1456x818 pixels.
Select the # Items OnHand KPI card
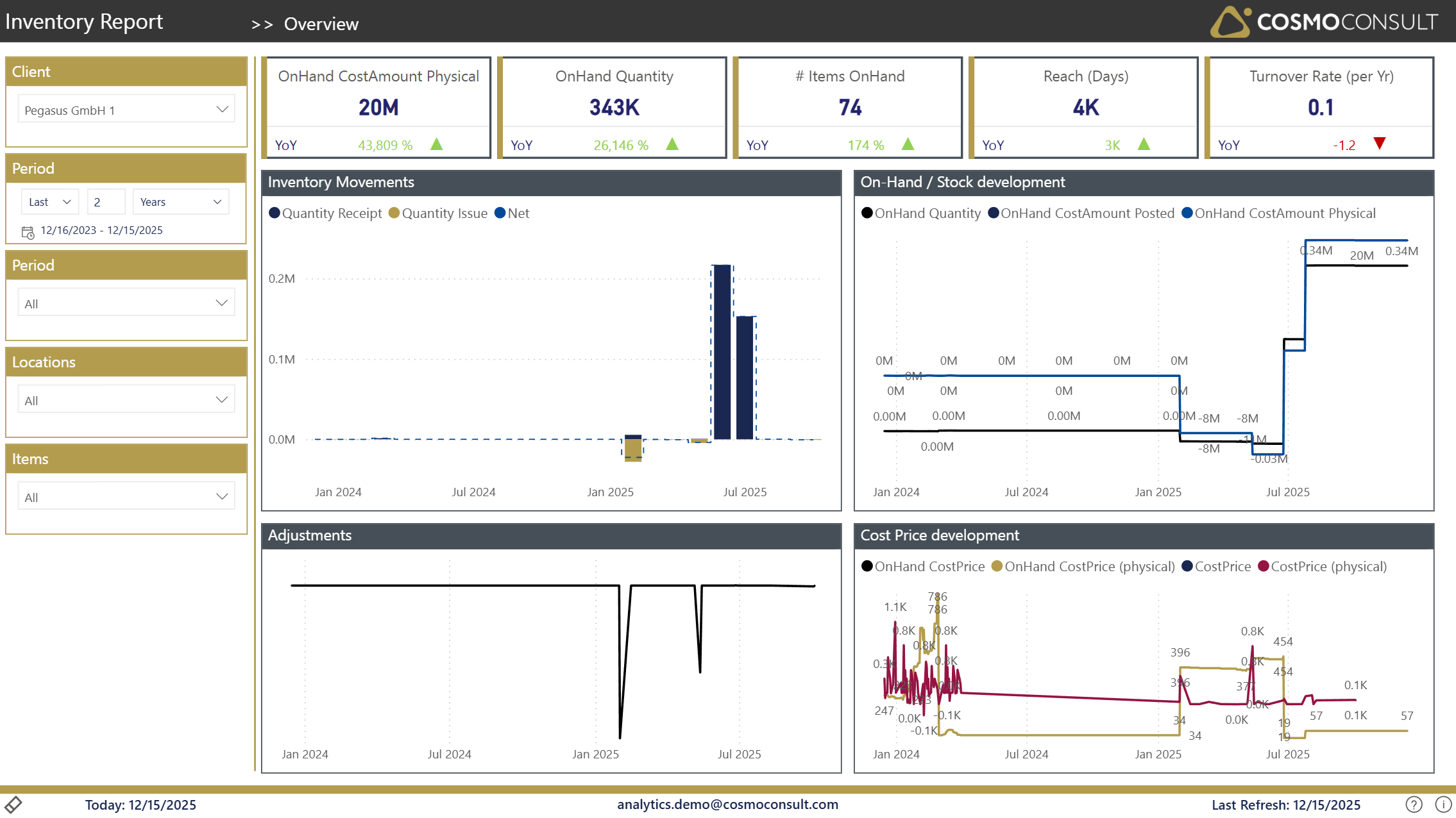pyautogui.click(x=849, y=106)
